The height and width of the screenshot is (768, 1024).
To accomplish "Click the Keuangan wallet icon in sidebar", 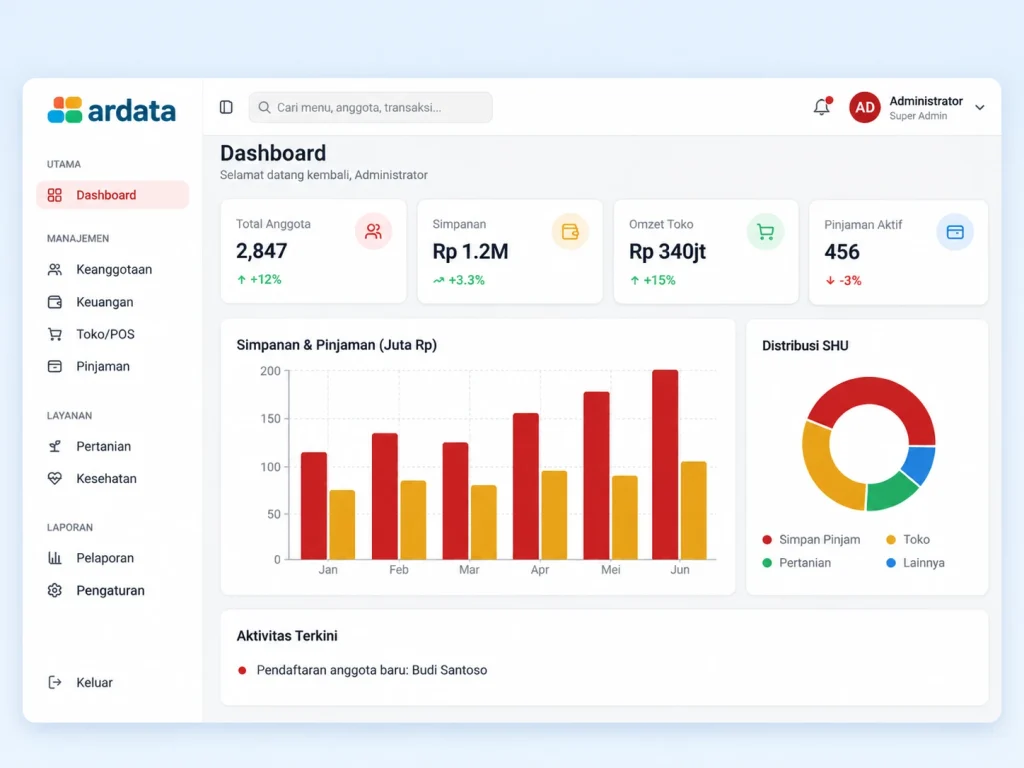I will pos(55,302).
